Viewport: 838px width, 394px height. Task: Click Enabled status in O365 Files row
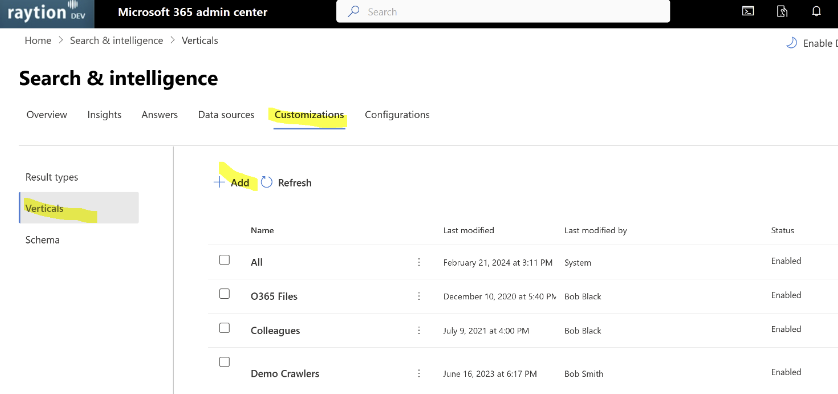point(786,295)
